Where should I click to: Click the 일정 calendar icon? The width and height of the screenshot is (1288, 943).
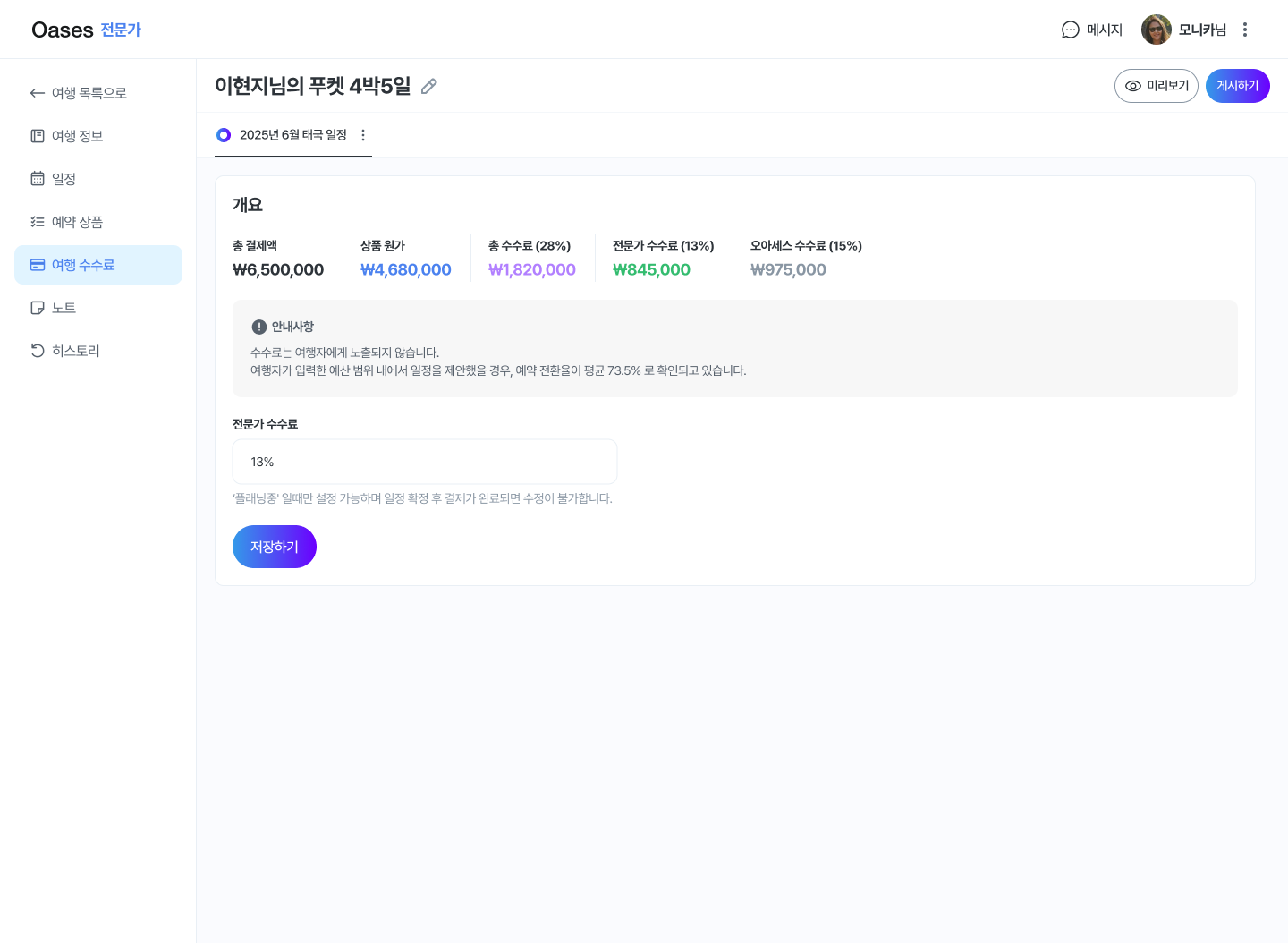click(x=38, y=179)
